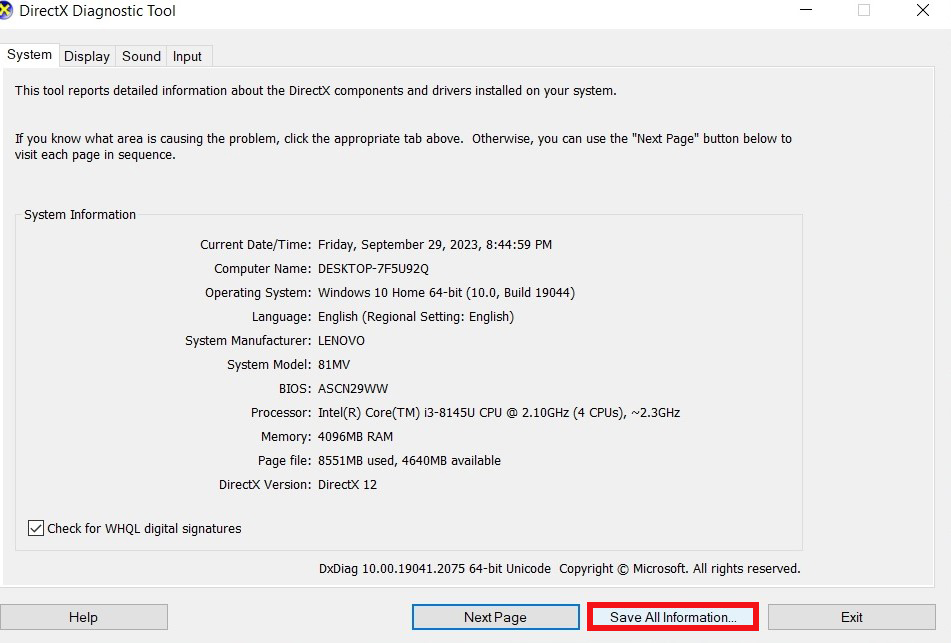Click the system manufacturer LENOVO
Viewport: 951px width, 643px height.
tap(341, 341)
